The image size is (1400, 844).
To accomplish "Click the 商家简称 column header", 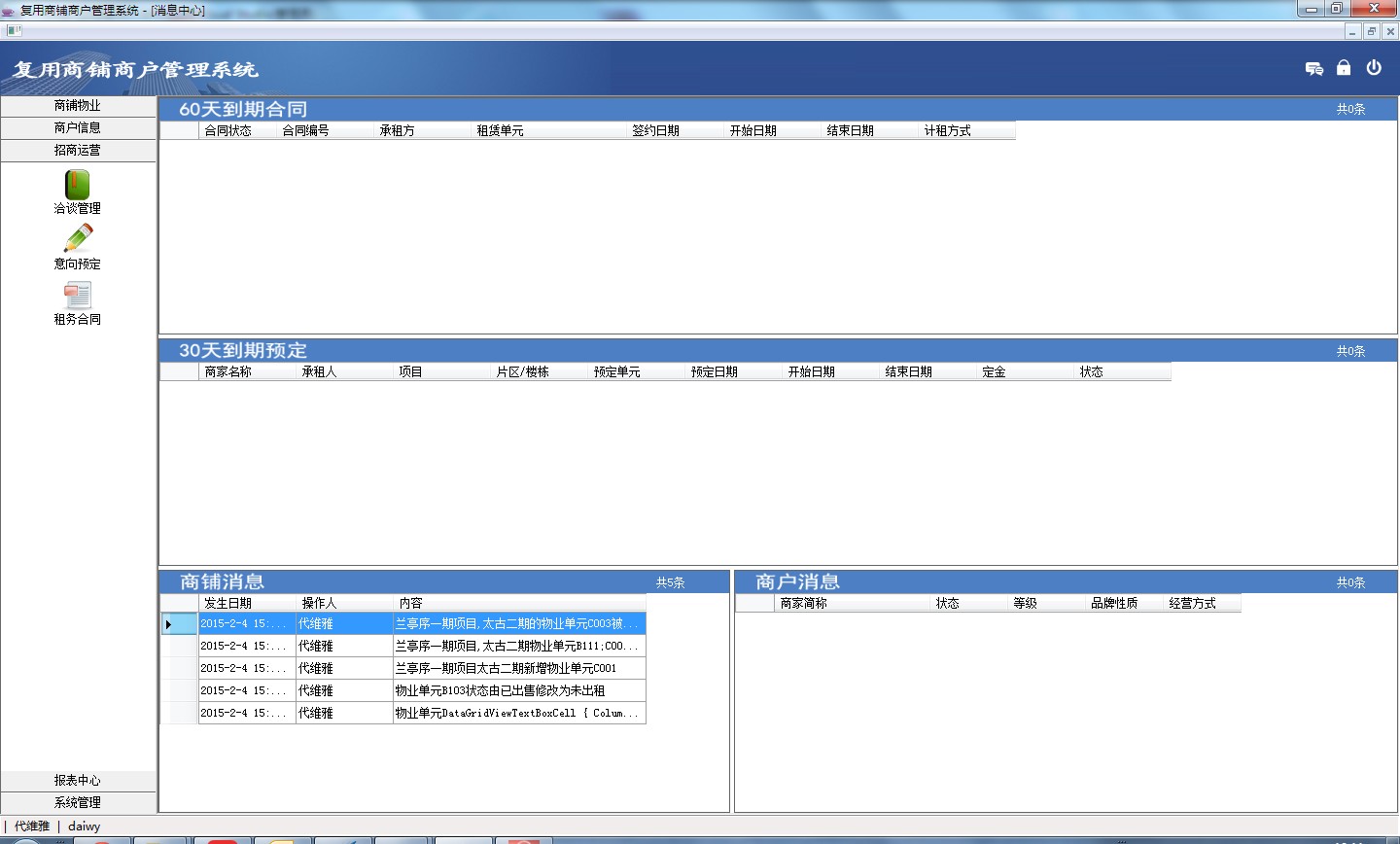I will [853, 603].
